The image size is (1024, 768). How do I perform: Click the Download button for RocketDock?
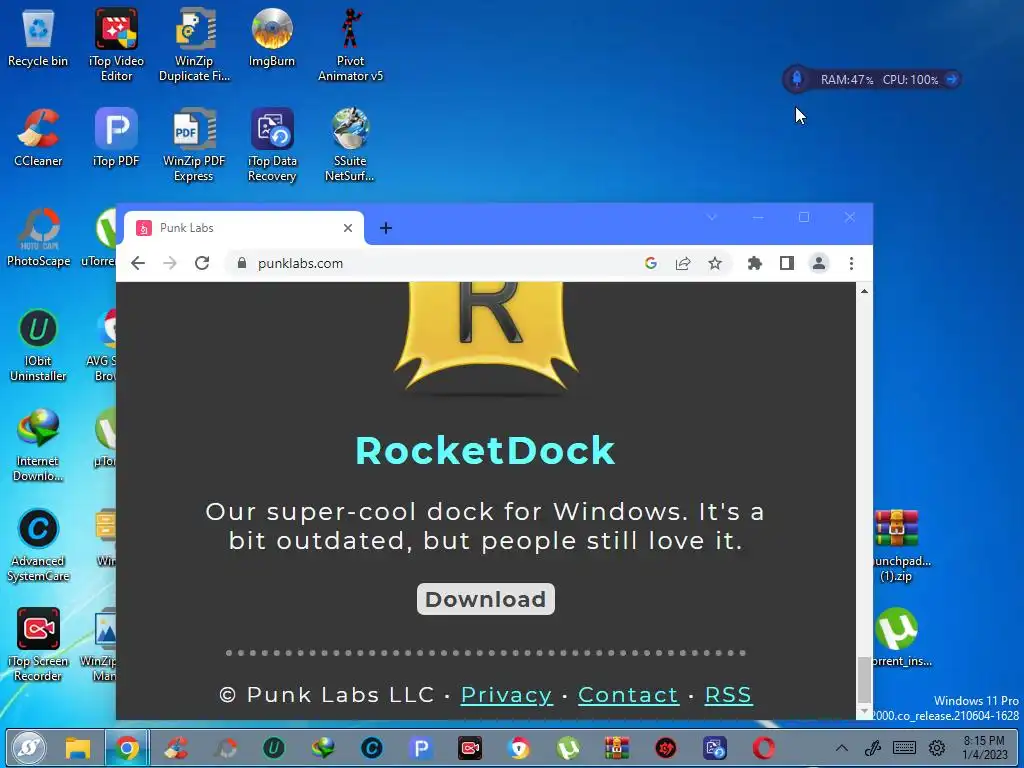(486, 599)
